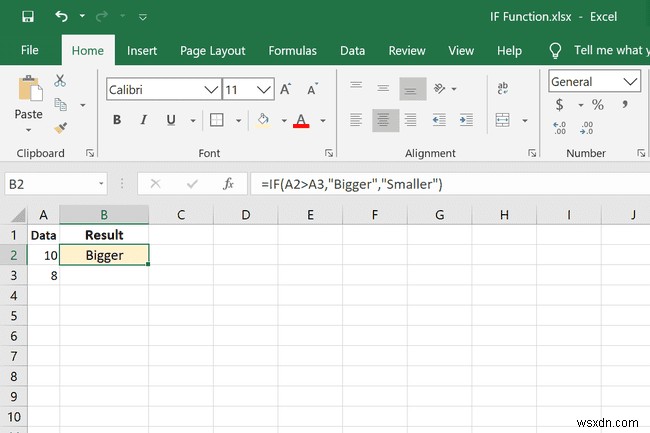
Task: Click the Orientation text-angle icon
Action: click(x=439, y=88)
